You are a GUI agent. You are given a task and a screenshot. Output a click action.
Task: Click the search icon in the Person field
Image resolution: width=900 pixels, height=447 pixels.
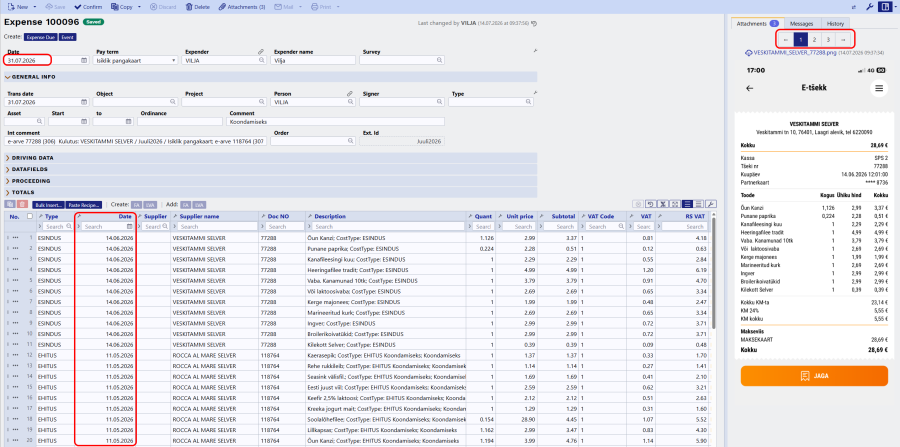click(351, 102)
